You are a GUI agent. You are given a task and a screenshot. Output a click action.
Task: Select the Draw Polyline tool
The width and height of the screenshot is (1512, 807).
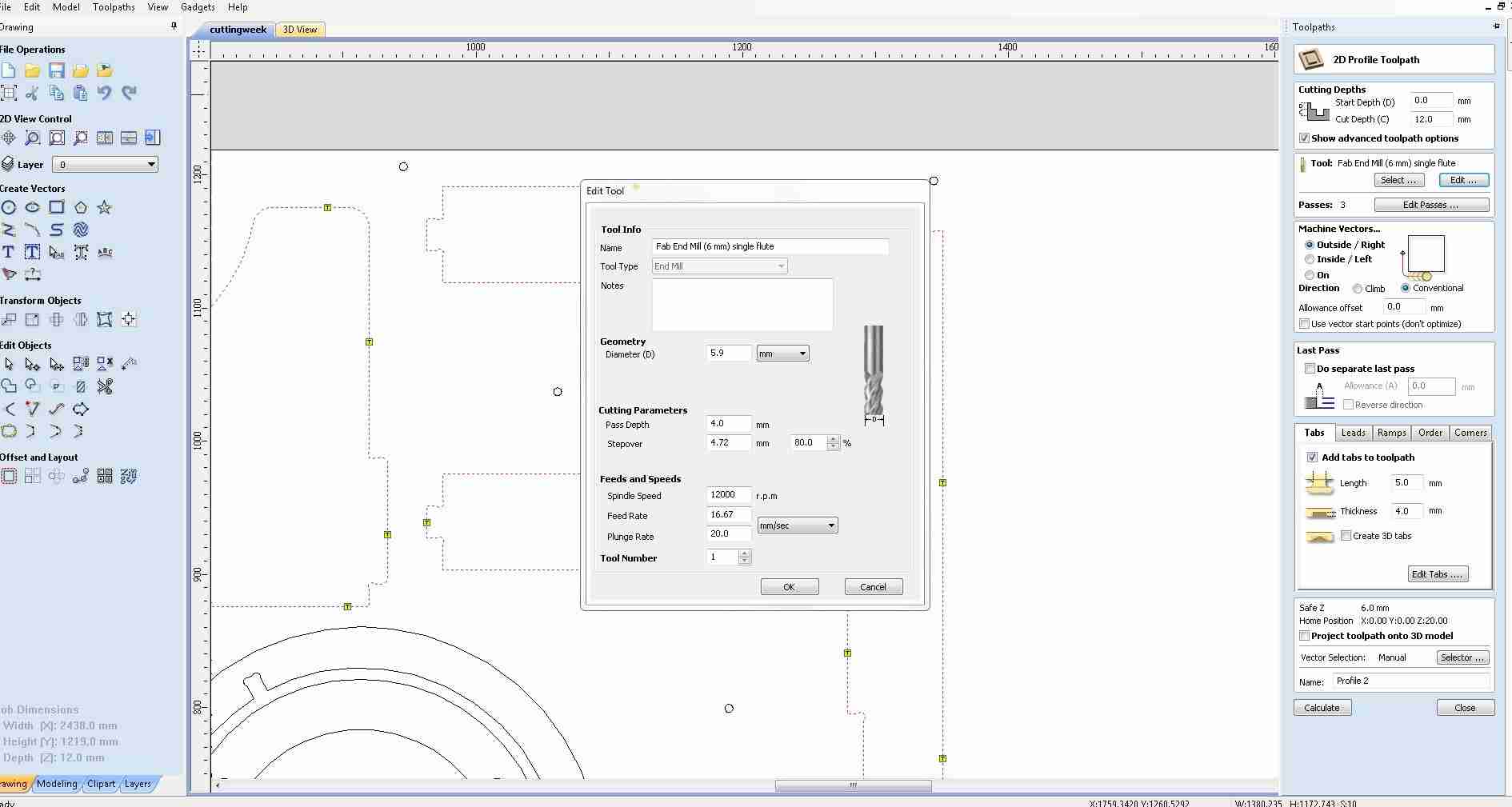[x=8, y=230]
